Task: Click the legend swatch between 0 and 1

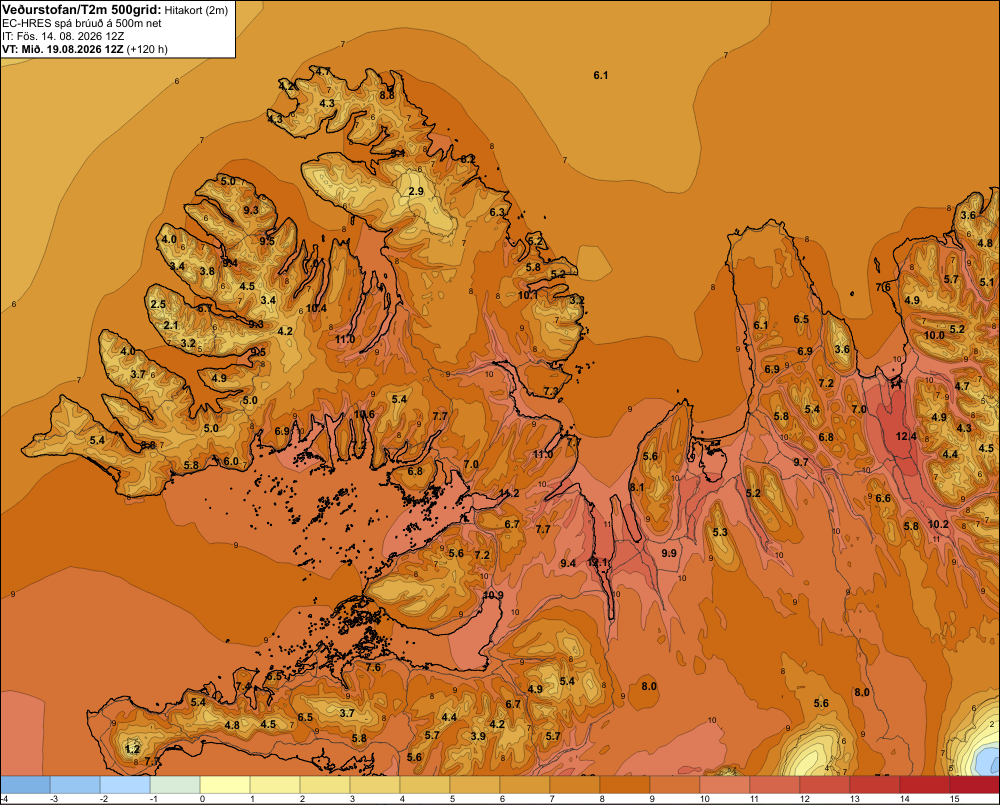Action: click(x=224, y=784)
